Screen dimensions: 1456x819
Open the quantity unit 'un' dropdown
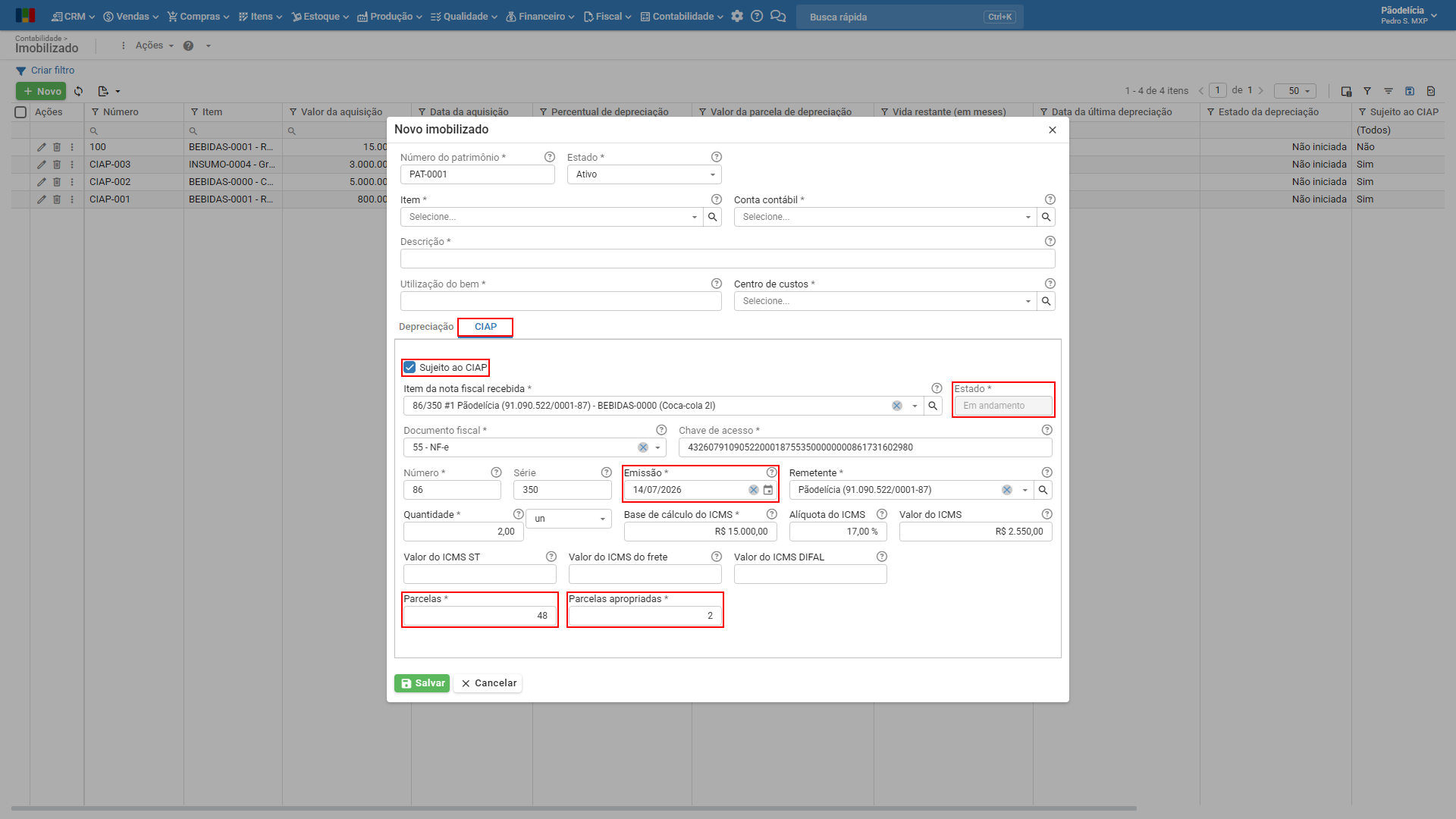[569, 519]
